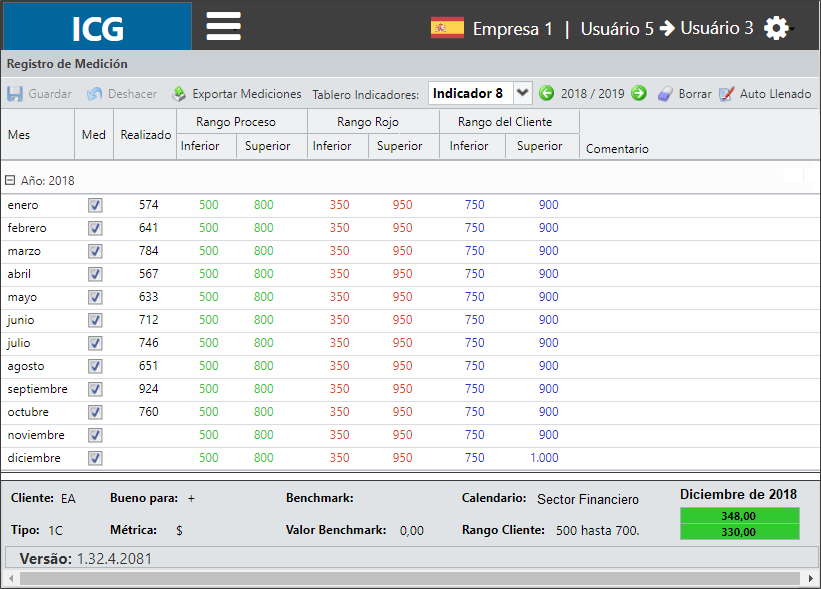Screen dimensions: 821x589
Task: Open the Indicador 8 dropdown
Action: click(523, 93)
